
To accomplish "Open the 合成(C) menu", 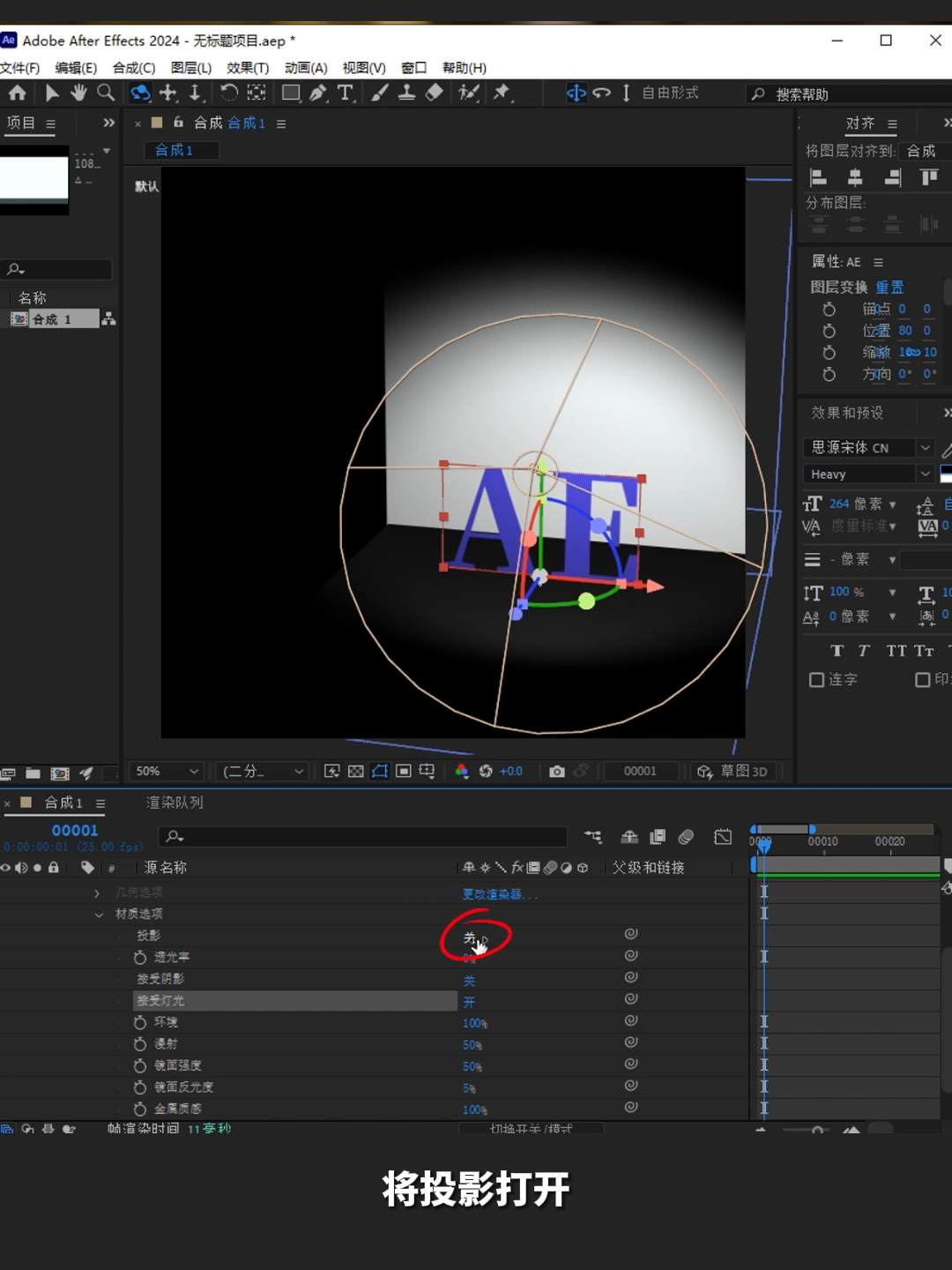I will point(134,68).
